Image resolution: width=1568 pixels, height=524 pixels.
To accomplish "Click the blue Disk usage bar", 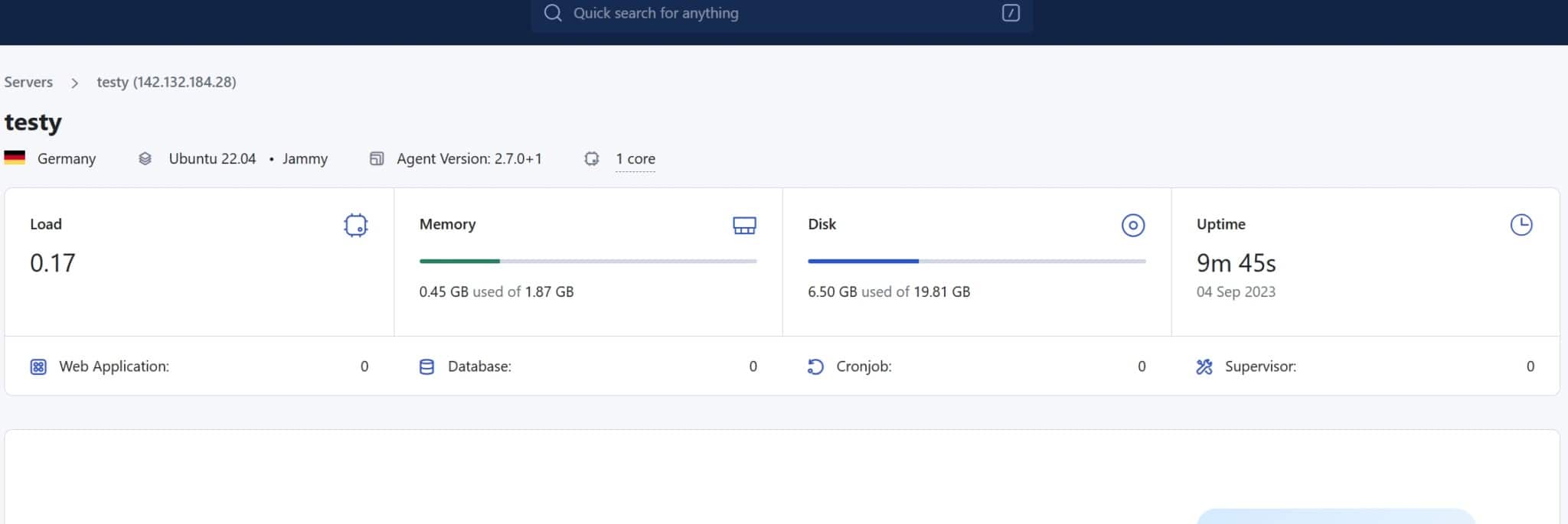I will coord(863,261).
